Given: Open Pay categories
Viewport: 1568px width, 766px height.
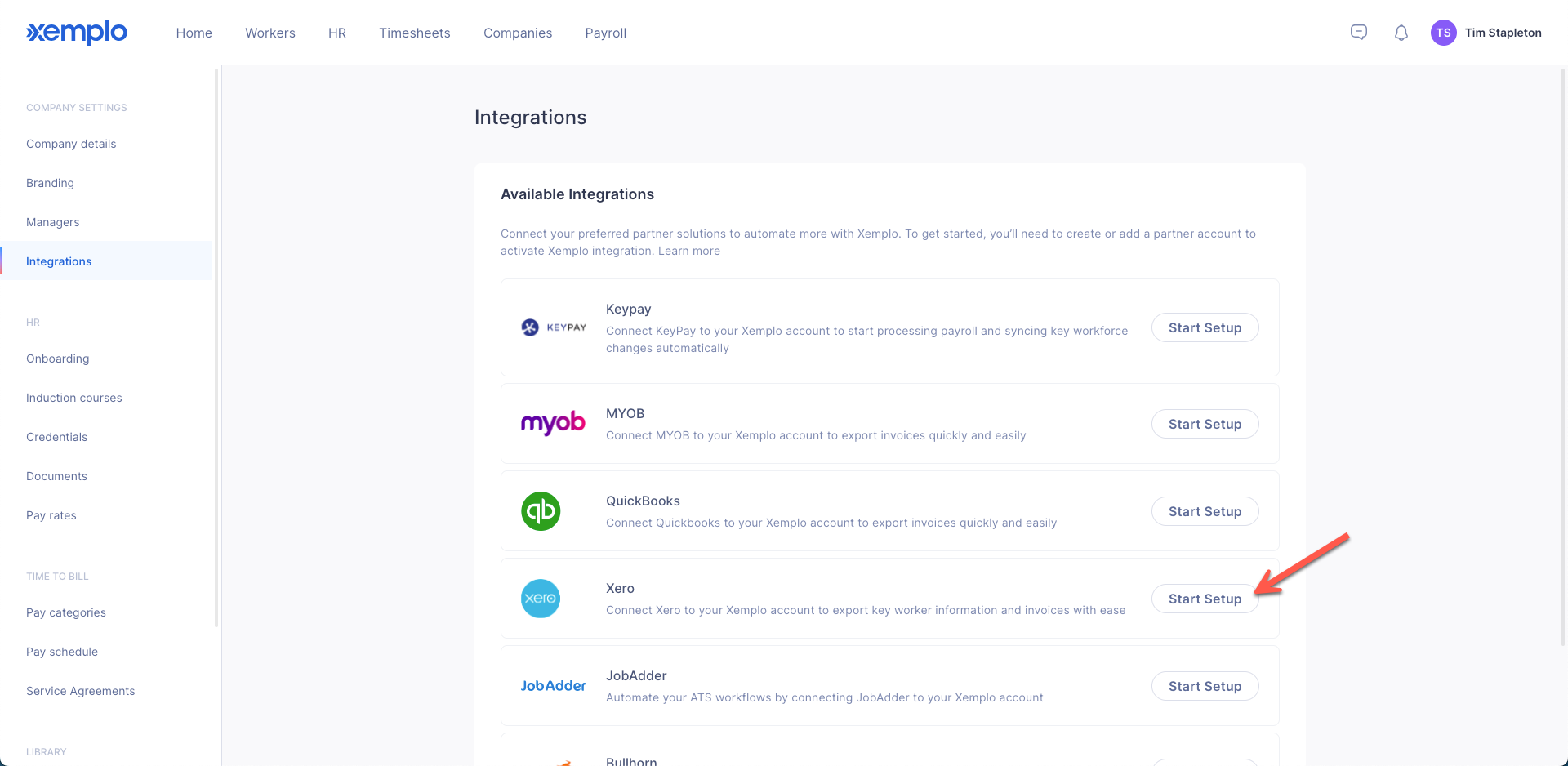Looking at the screenshot, I should click(x=65, y=612).
